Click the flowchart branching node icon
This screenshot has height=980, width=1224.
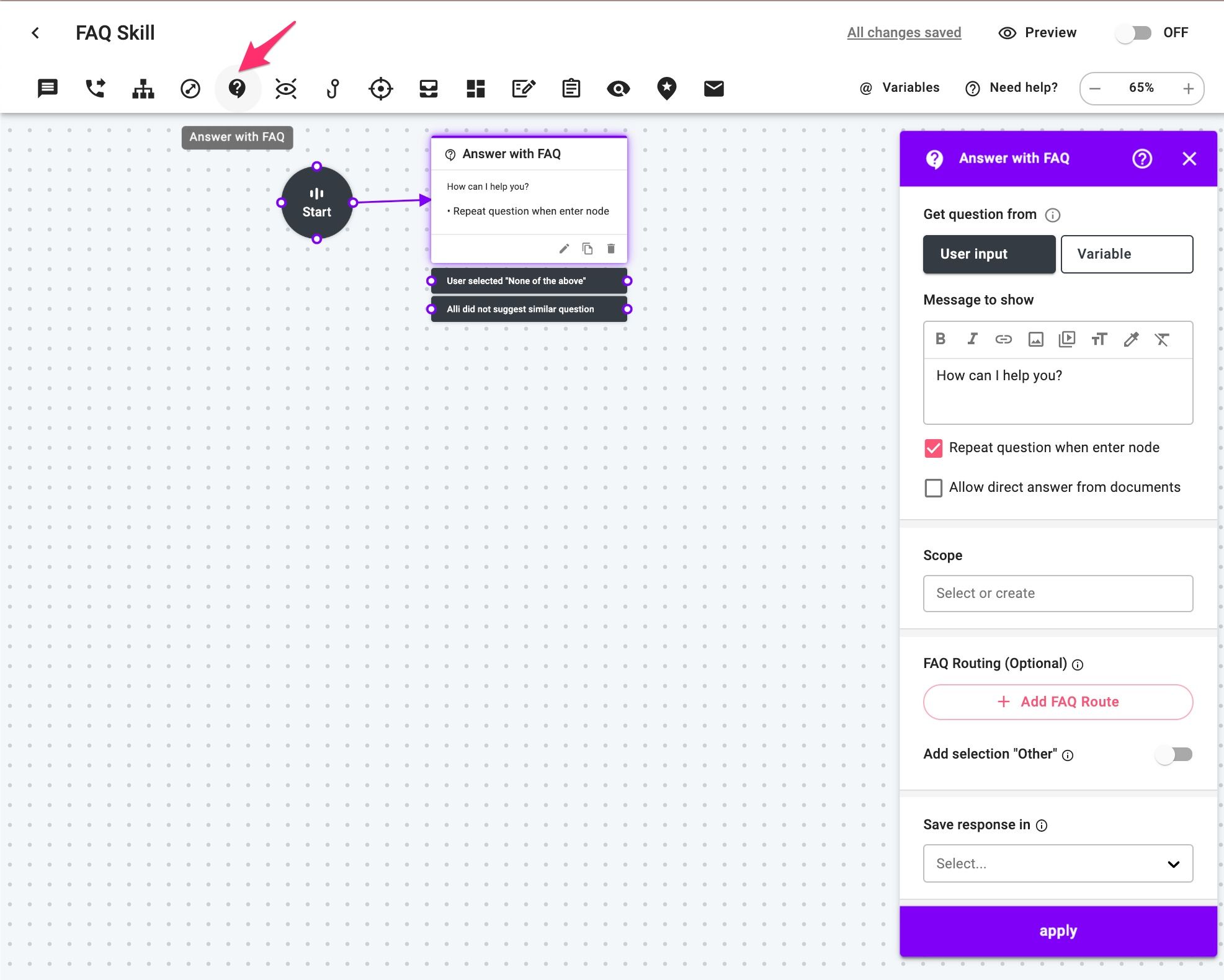click(143, 88)
